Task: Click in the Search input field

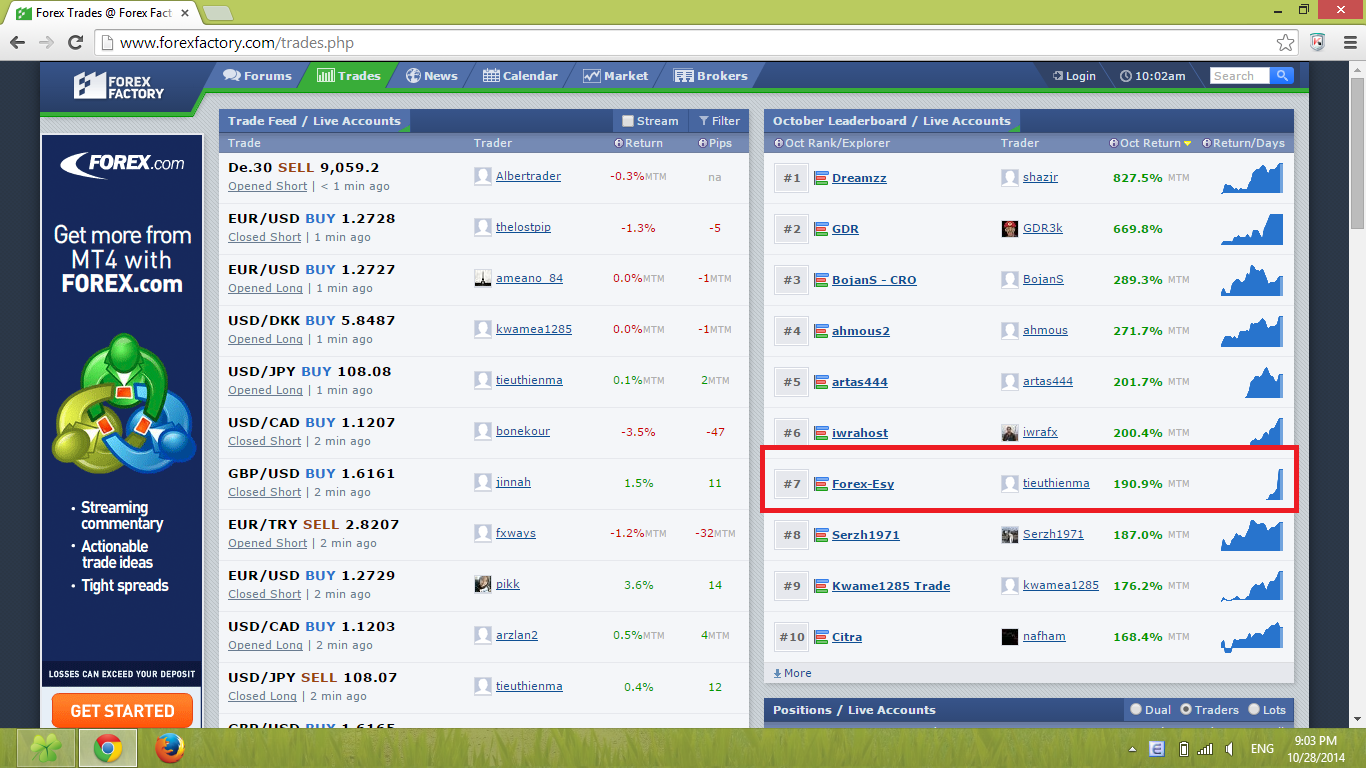Action: coord(1240,76)
